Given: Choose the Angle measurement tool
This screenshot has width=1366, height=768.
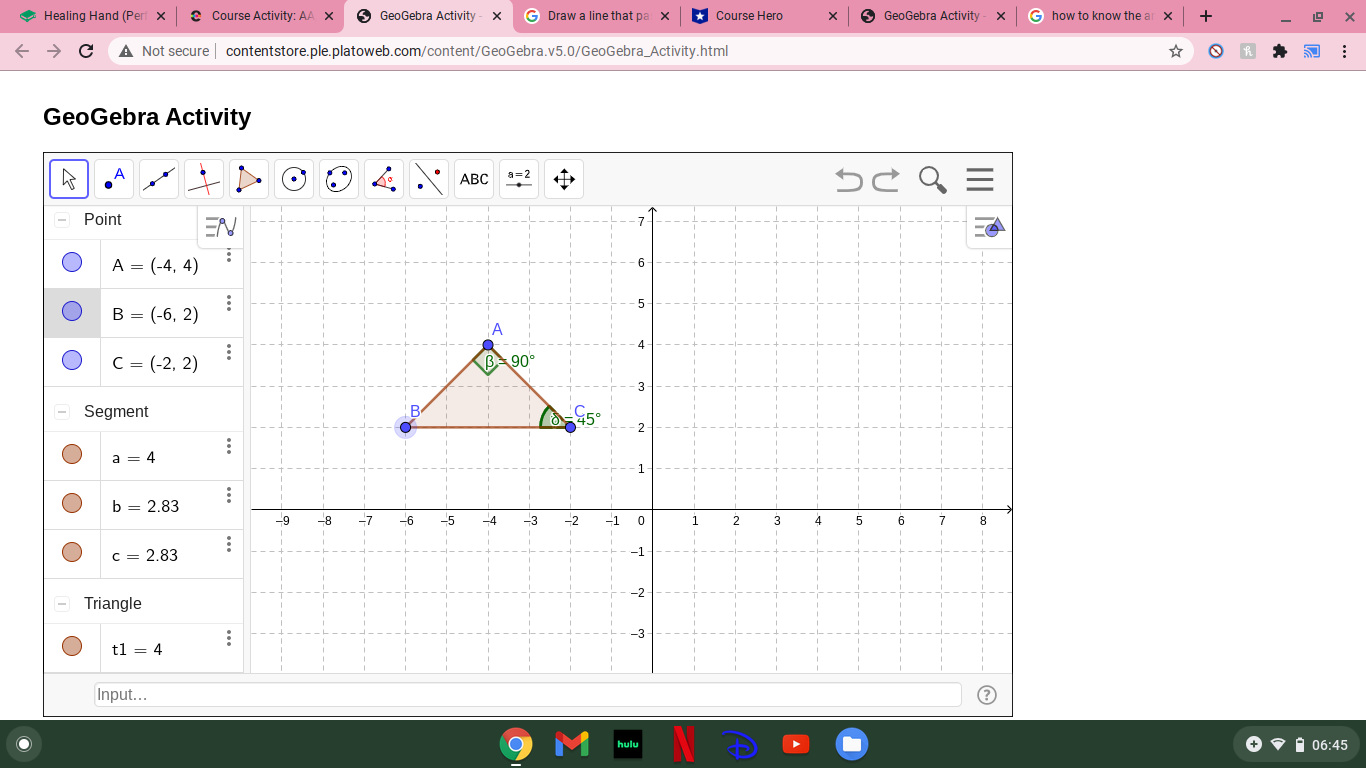Looking at the screenshot, I should tap(384, 179).
